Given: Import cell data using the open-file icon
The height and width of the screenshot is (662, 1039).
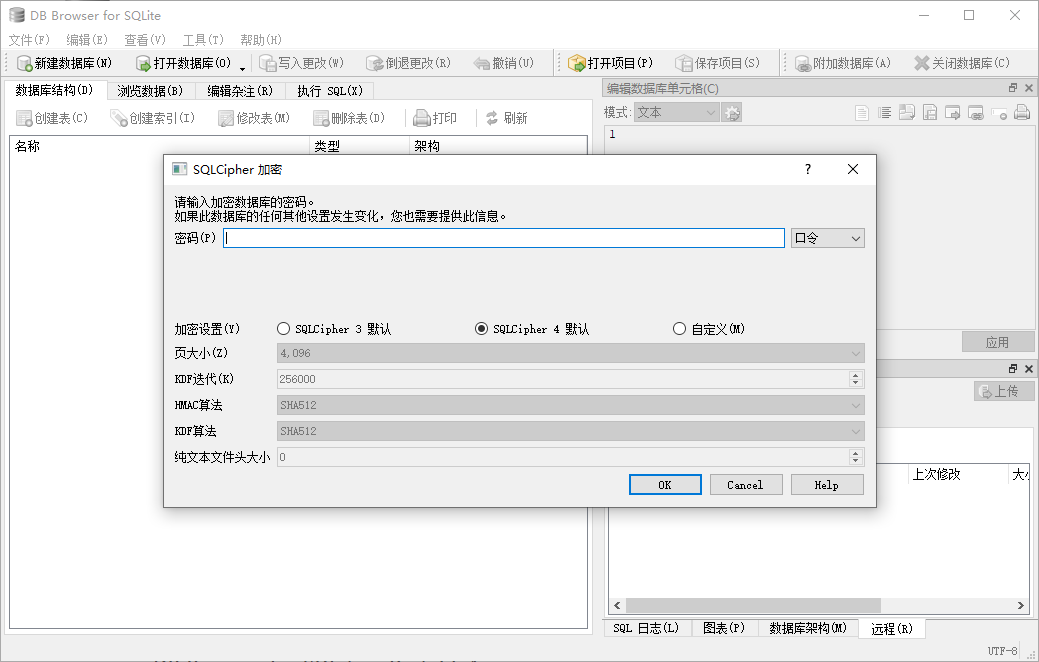Looking at the screenshot, I should tap(907, 112).
